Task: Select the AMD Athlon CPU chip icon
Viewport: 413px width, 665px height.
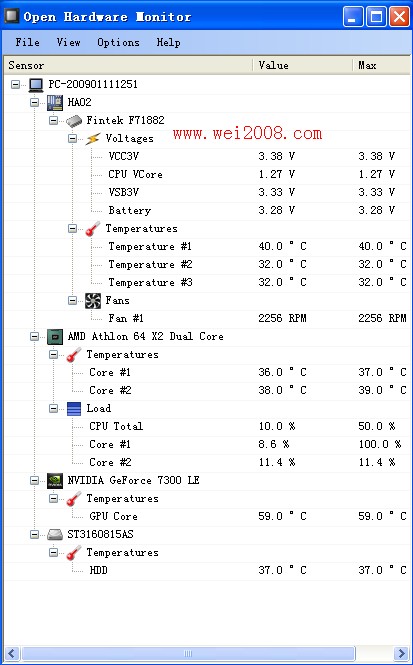Action: (55, 337)
